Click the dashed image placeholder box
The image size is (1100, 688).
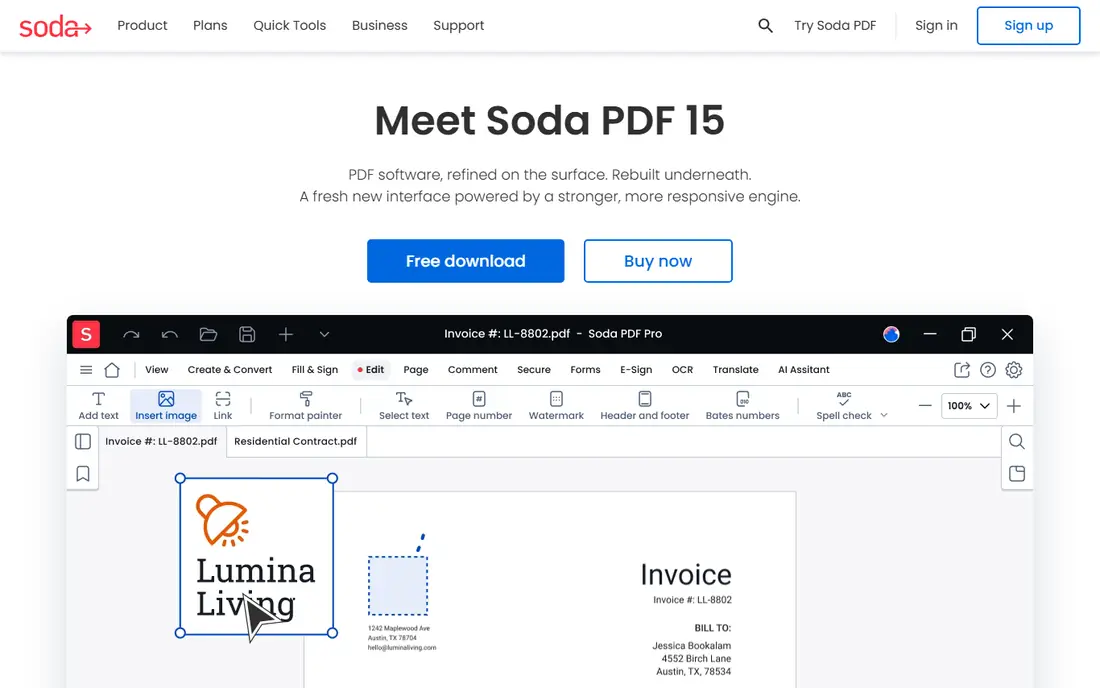click(x=398, y=586)
